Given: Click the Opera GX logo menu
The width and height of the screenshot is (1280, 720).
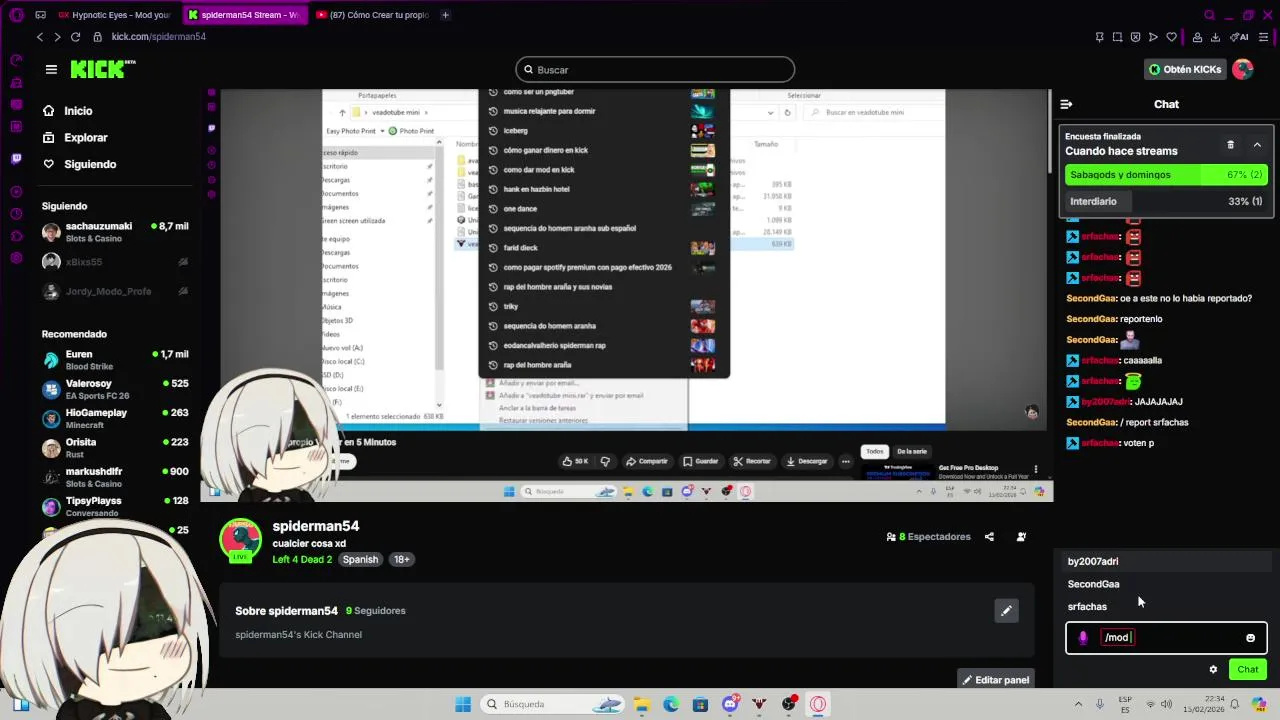Looking at the screenshot, I should 16,15.
